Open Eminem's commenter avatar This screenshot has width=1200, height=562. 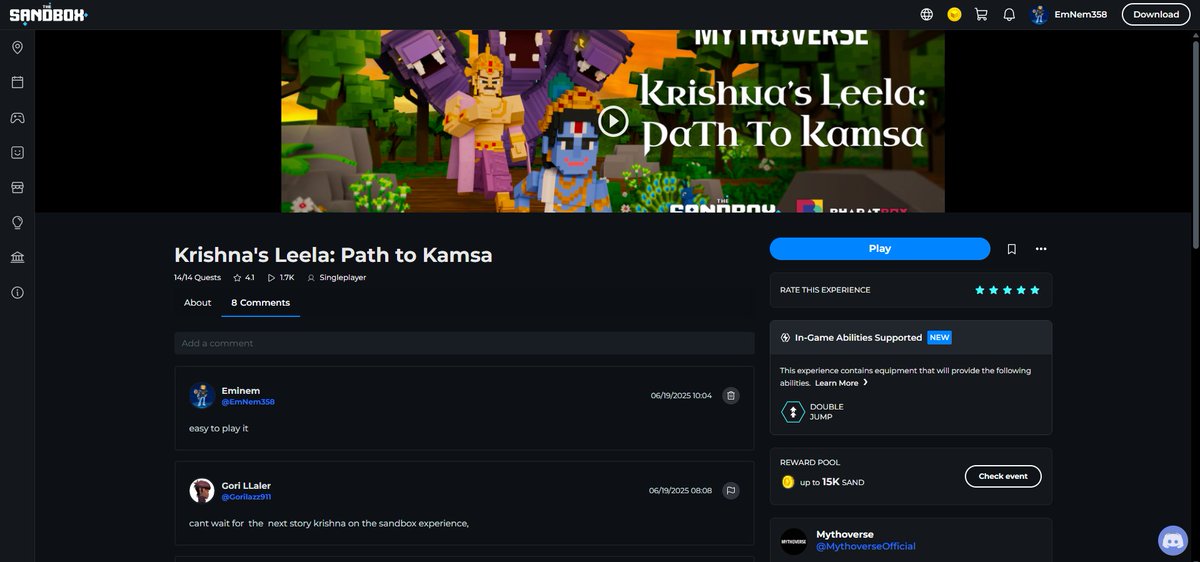pos(202,396)
